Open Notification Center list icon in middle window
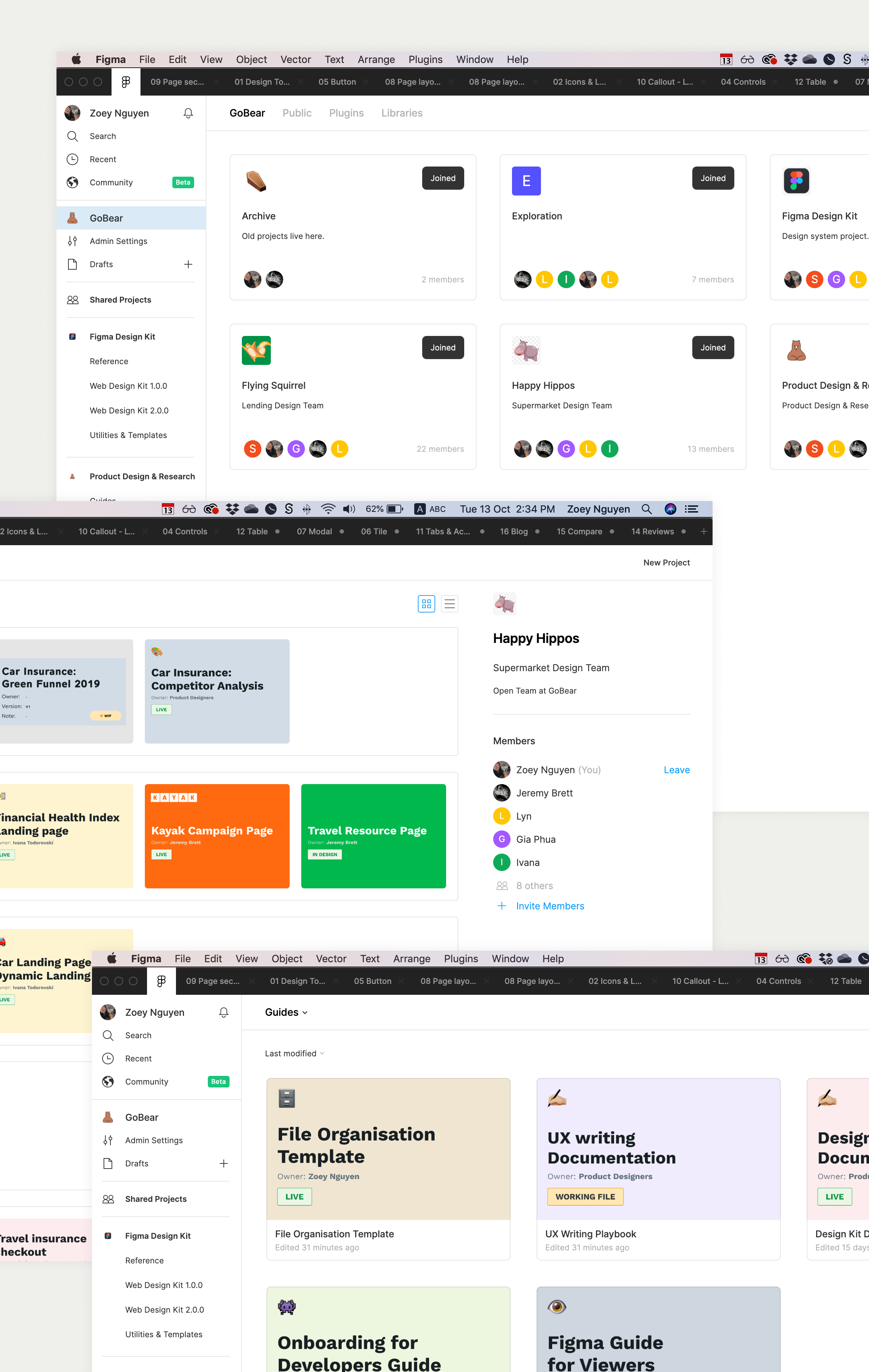Image resolution: width=869 pixels, height=1372 pixels. [x=692, y=509]
